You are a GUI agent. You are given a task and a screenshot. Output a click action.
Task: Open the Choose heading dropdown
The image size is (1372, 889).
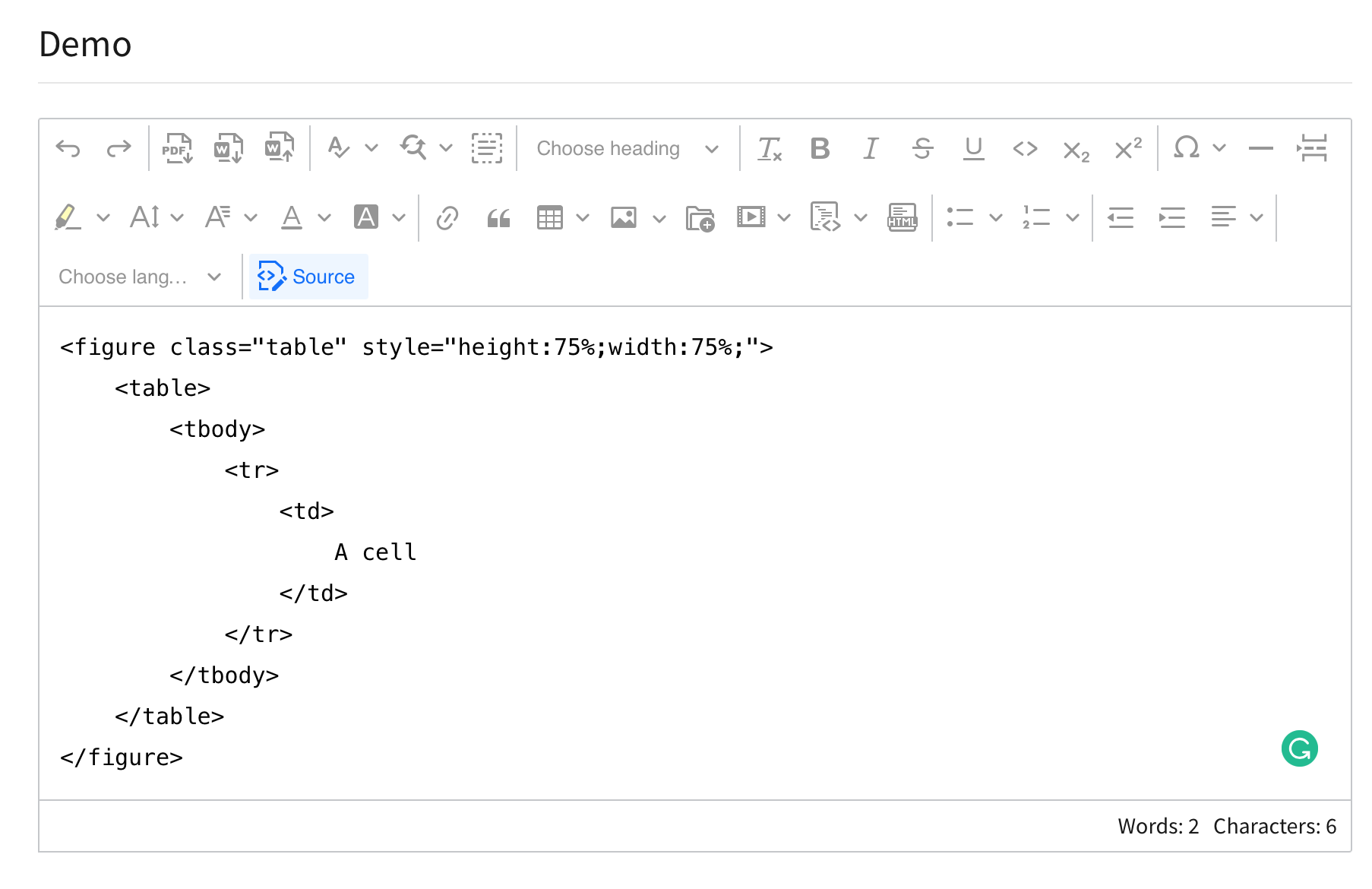pos(628,148)
